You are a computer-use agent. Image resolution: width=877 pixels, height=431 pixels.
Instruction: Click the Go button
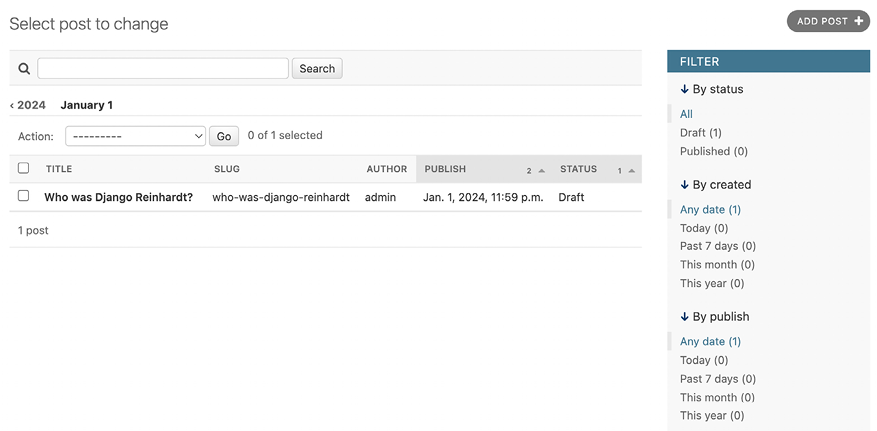[x=224, y=136]
